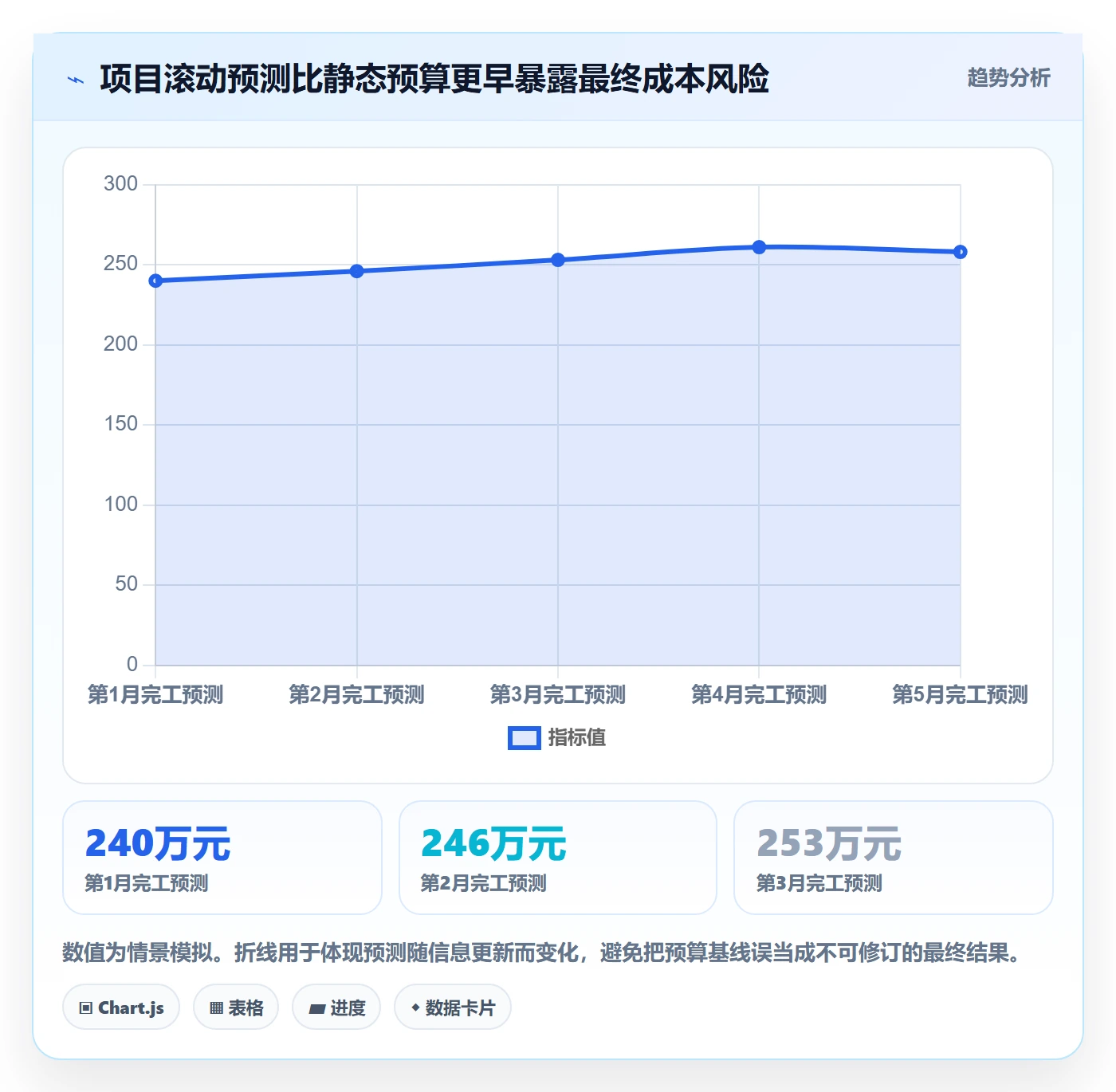Viewport: 1116px width, 1092px height.
Task: Click the lightning icon beside the title
Action: [x=76, y=80]
